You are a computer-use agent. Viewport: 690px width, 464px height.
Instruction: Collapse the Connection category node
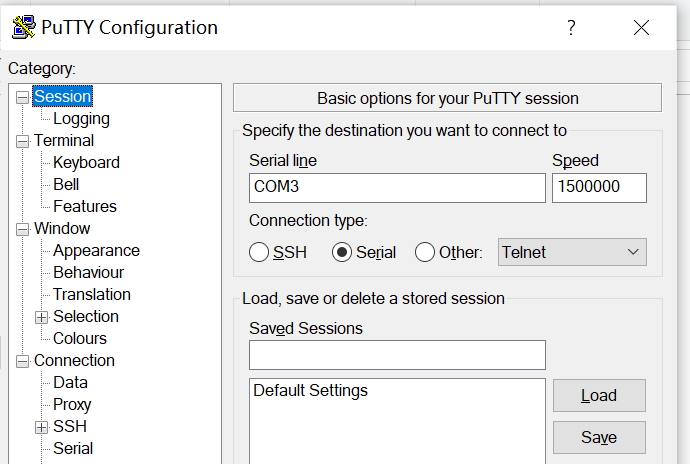(x=22, y=361)
